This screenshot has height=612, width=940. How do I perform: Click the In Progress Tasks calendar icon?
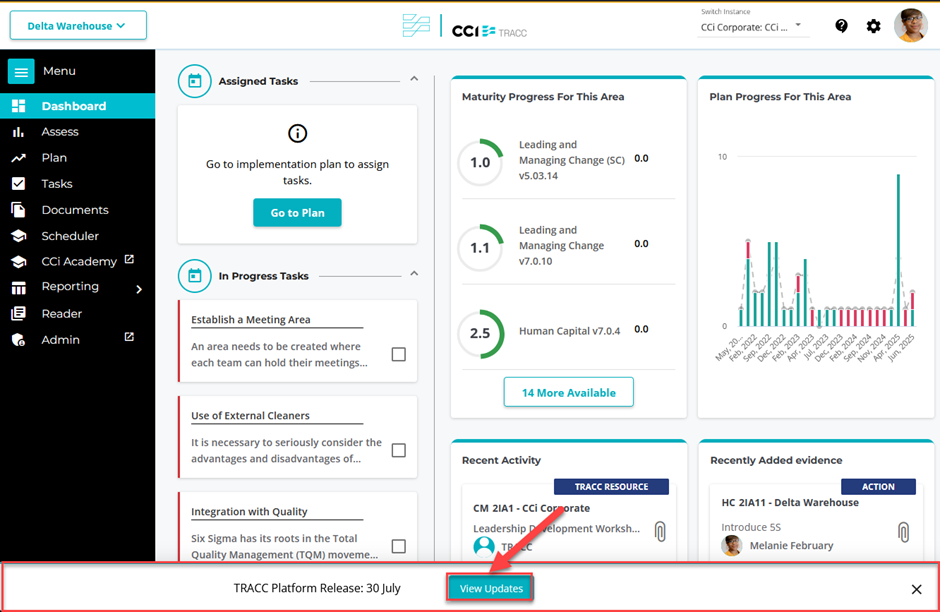pyautogui.click(x=194, y=276)
